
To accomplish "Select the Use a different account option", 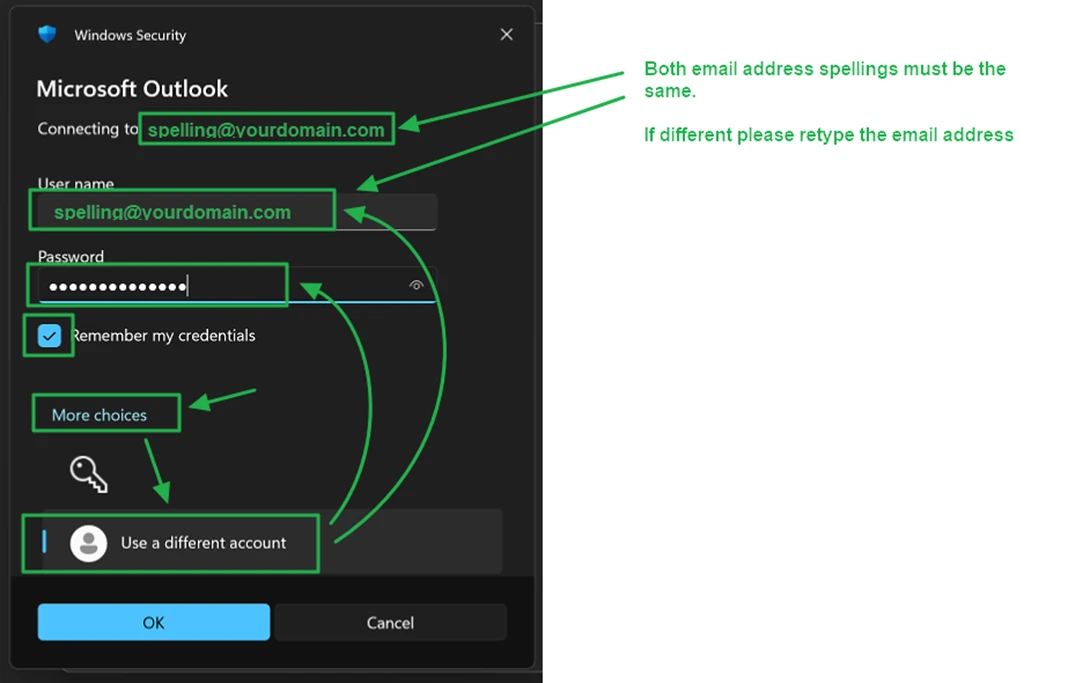I will click(x=203, y=543).
